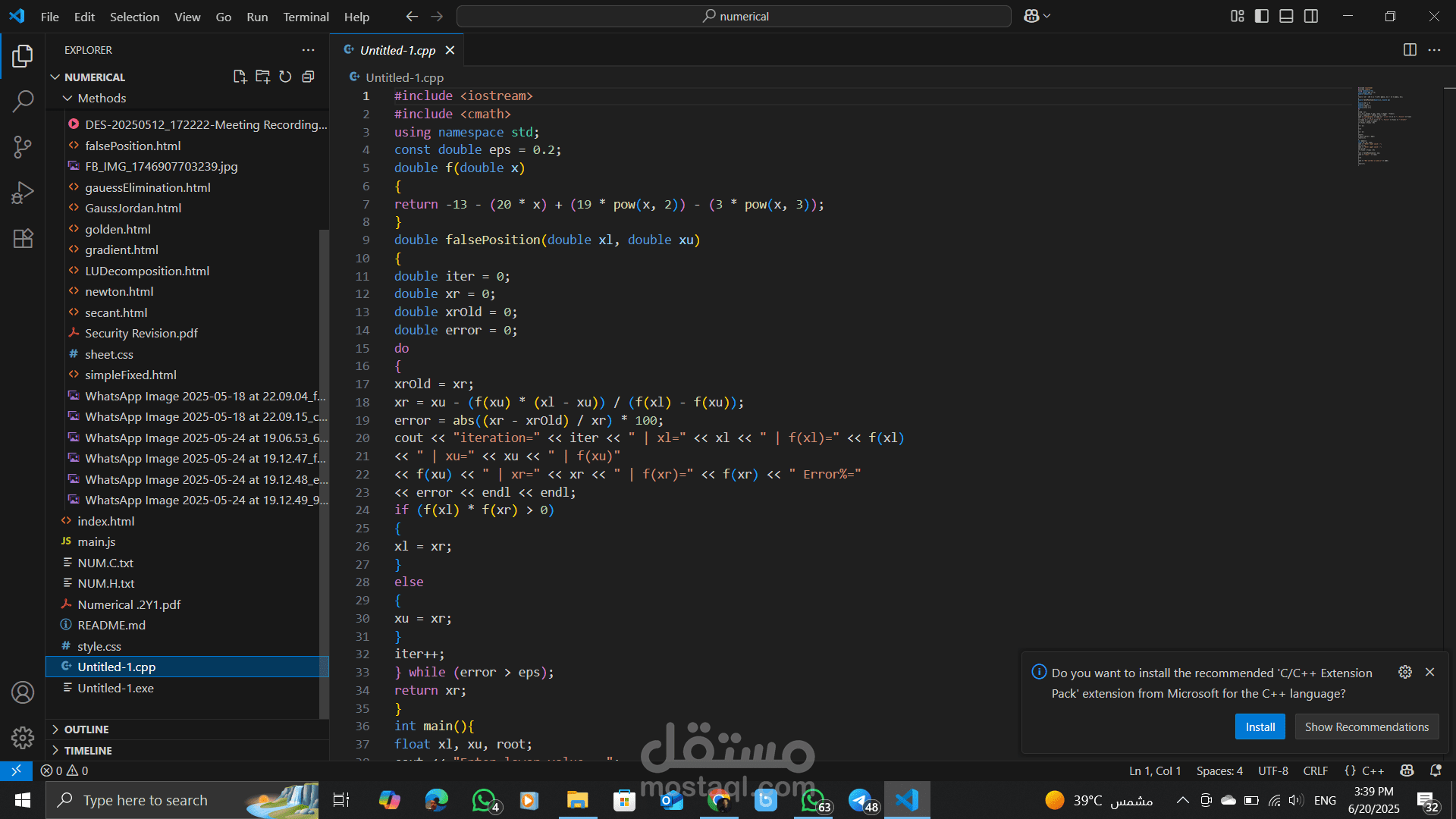Open falsePosition.html in Explorer
Image resolution: width=1456 pixels, height=819 pixels.
coord(133,146)
